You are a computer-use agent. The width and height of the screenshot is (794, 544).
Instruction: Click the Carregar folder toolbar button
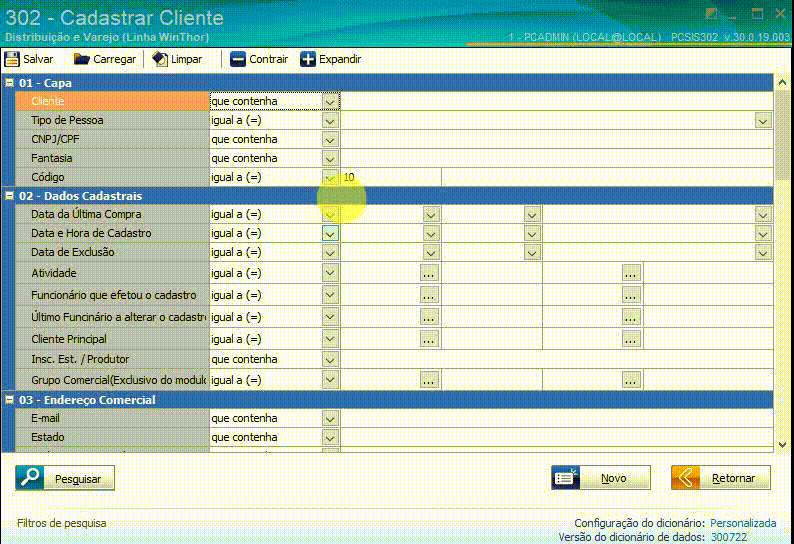pyautogui.click(x=105, y=59)
